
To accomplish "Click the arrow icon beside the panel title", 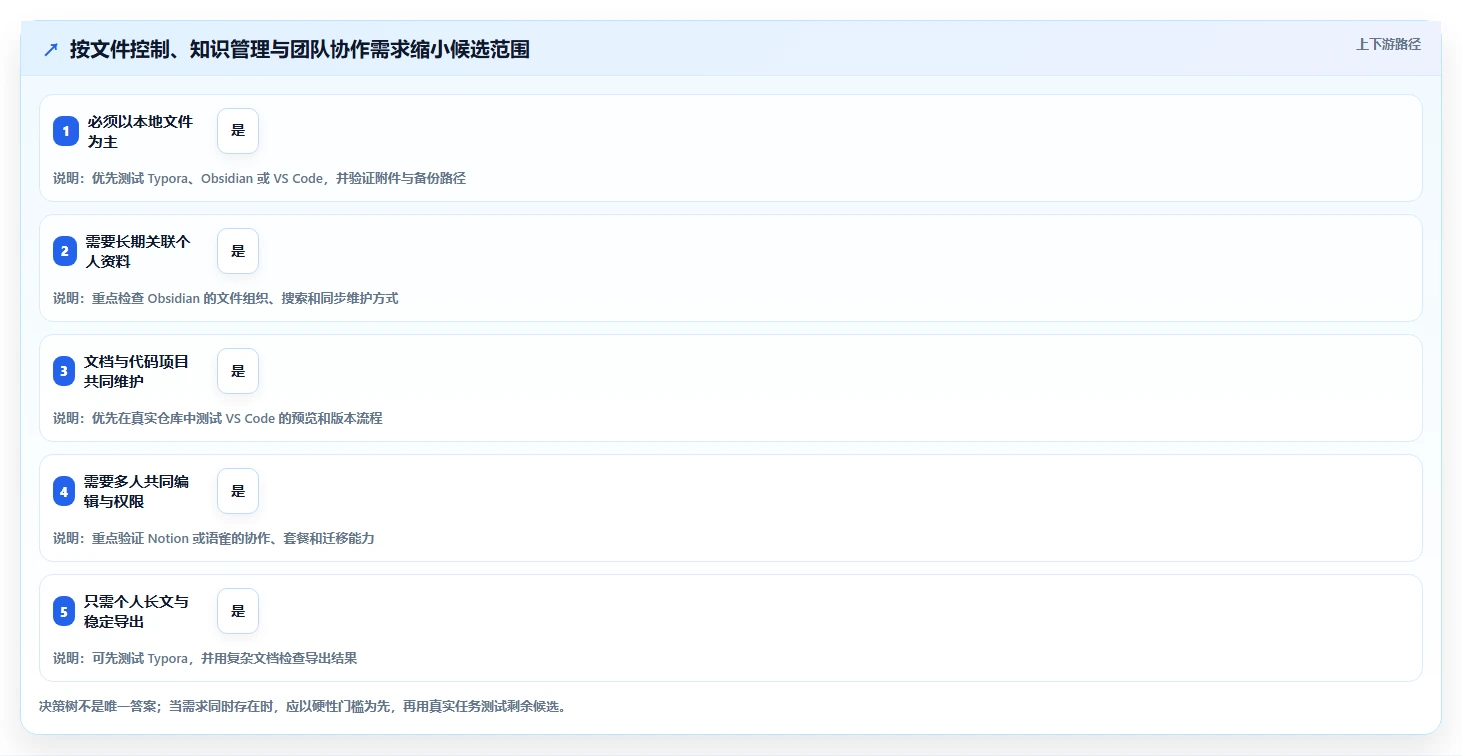I will (51, 49).
